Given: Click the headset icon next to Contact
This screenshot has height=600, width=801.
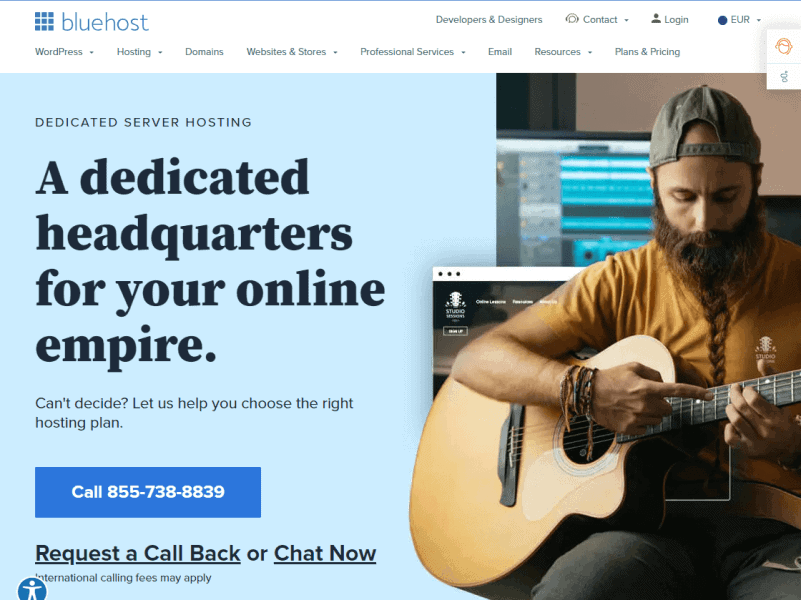Looking at the screenshot, I should tap(572, 19).
